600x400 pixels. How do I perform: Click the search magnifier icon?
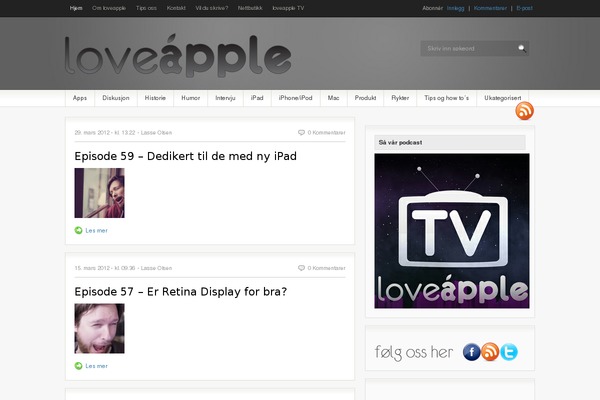coord(522,48)
